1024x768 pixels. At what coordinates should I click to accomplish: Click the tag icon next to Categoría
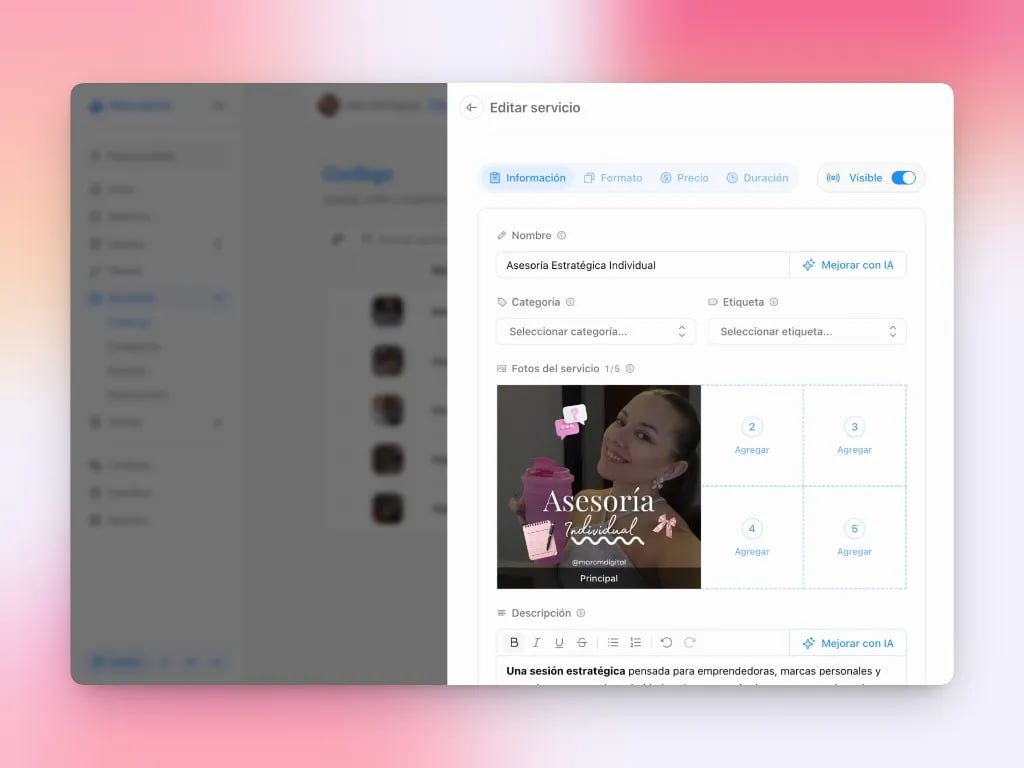(502, 302)
